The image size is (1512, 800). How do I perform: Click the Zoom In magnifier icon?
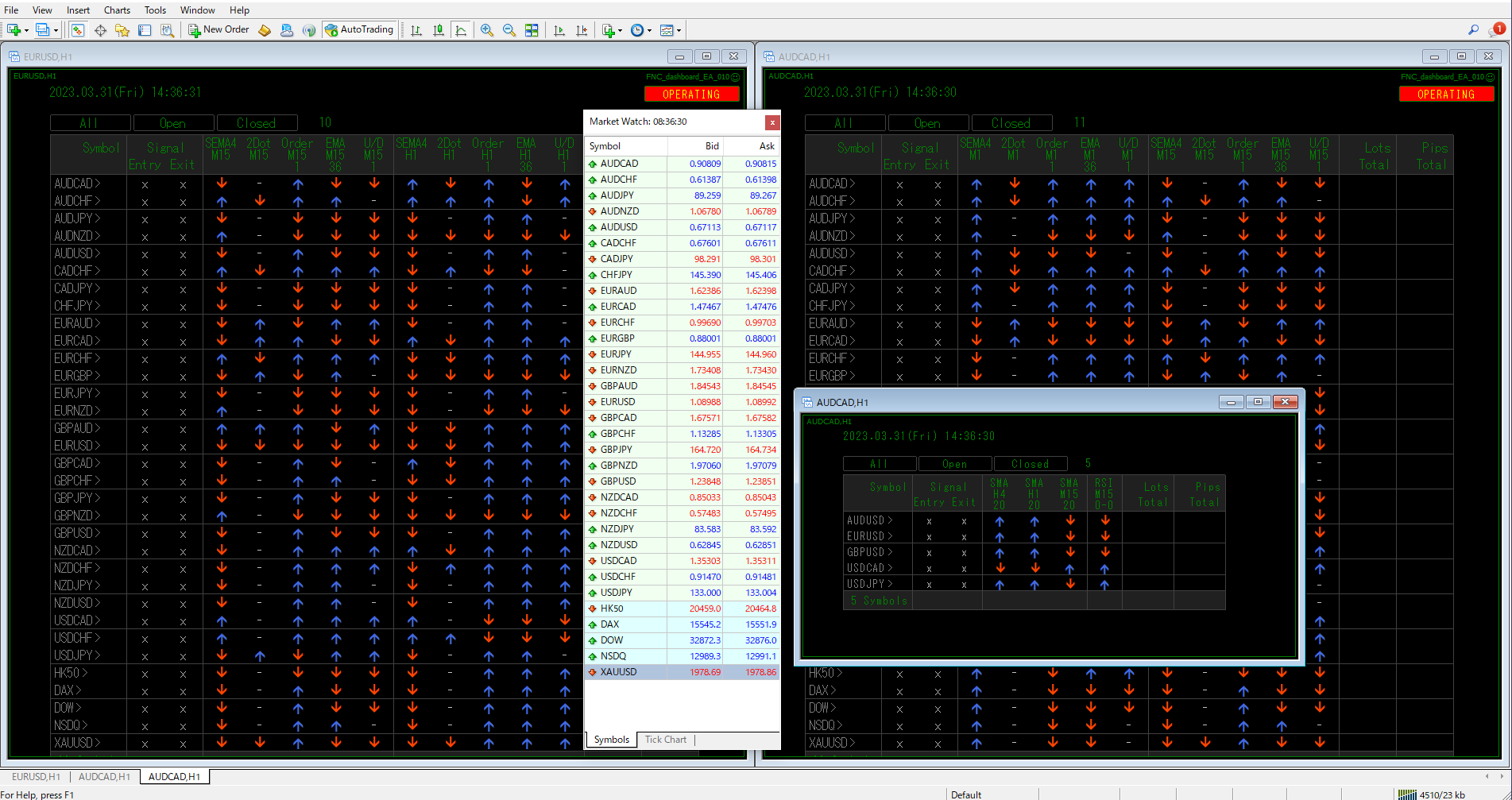pos(486,30)
